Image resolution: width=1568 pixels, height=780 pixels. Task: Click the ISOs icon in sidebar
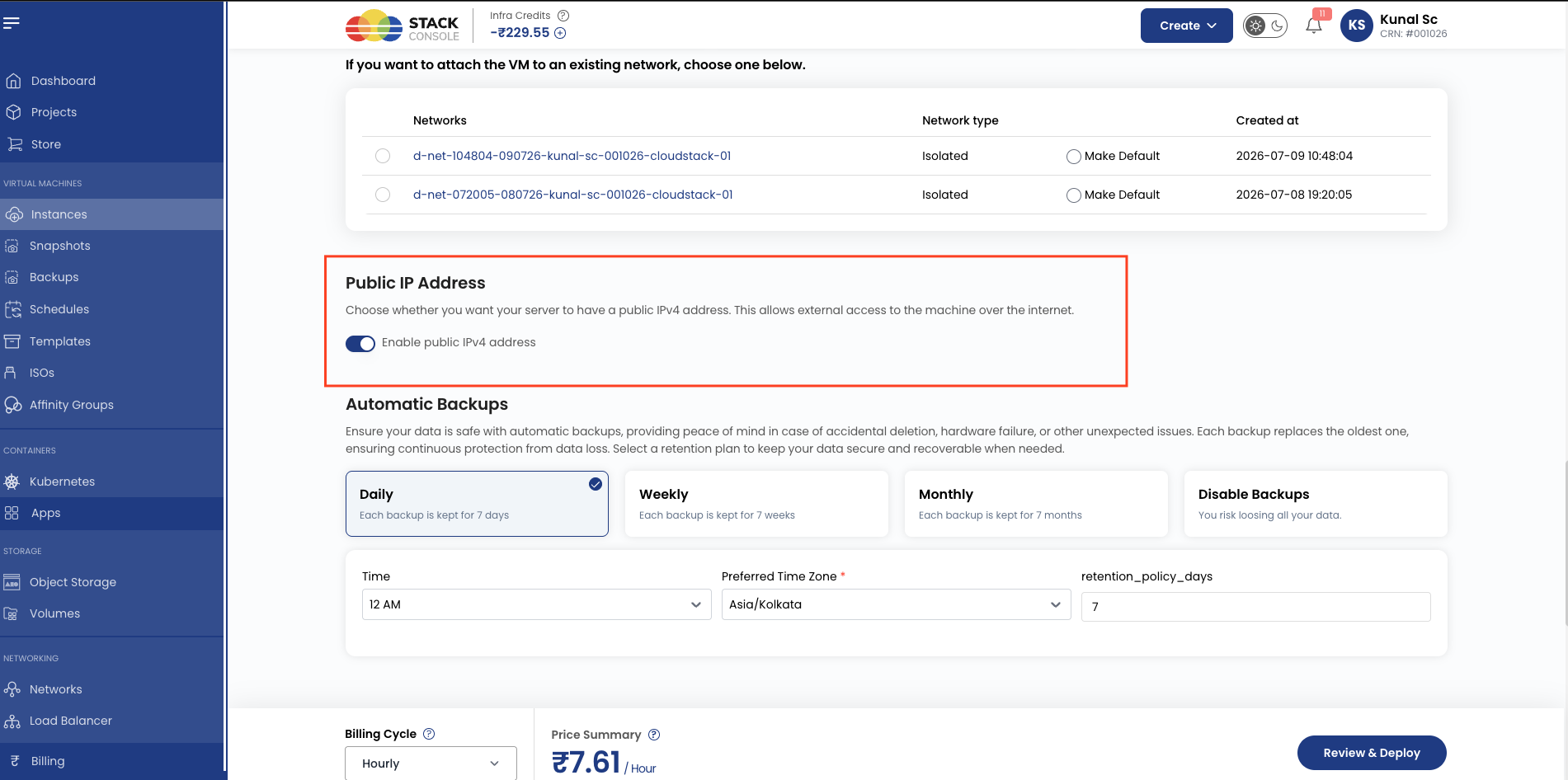coord(11,373)
